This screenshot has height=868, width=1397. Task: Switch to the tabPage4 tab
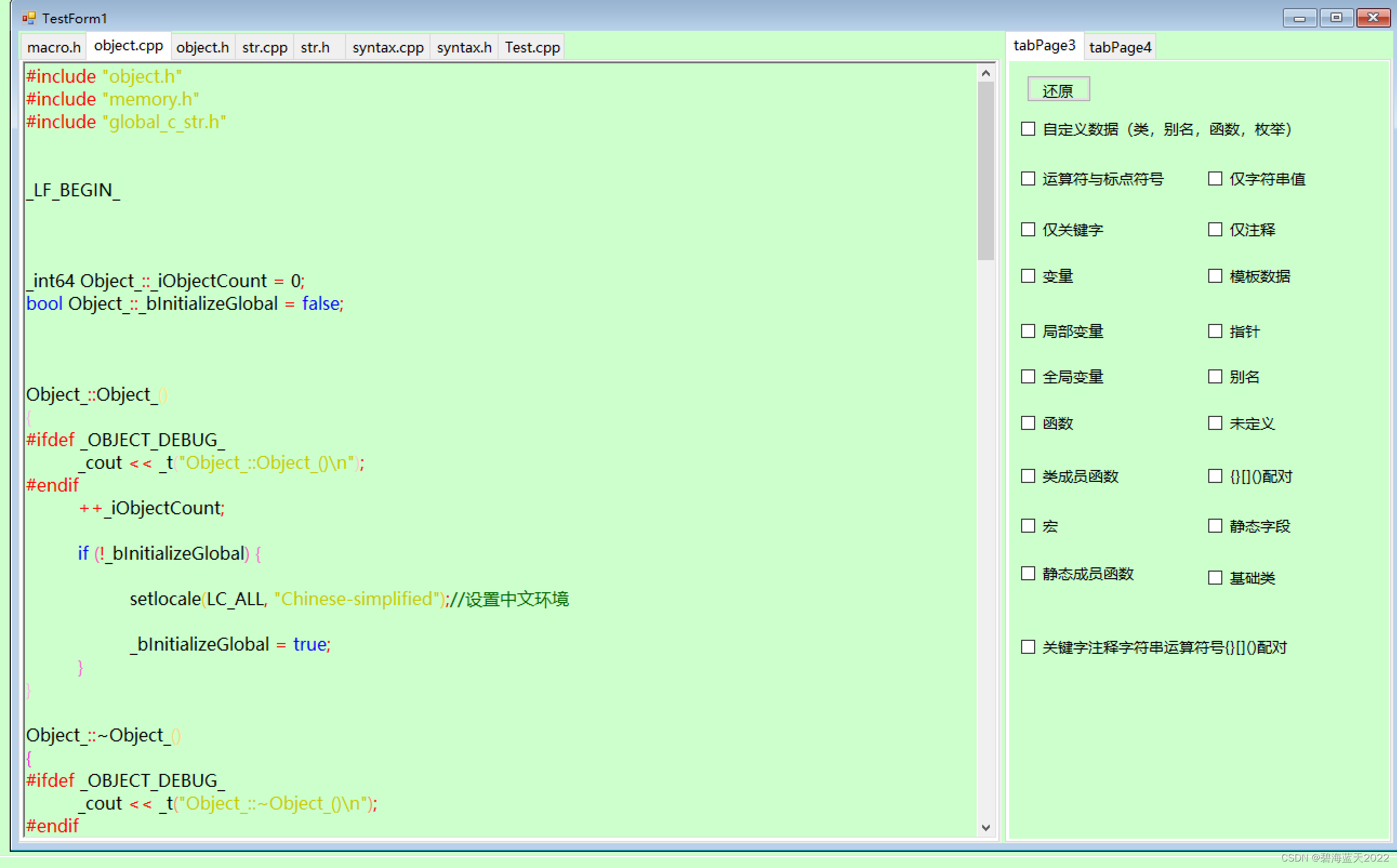[1120, 47]
